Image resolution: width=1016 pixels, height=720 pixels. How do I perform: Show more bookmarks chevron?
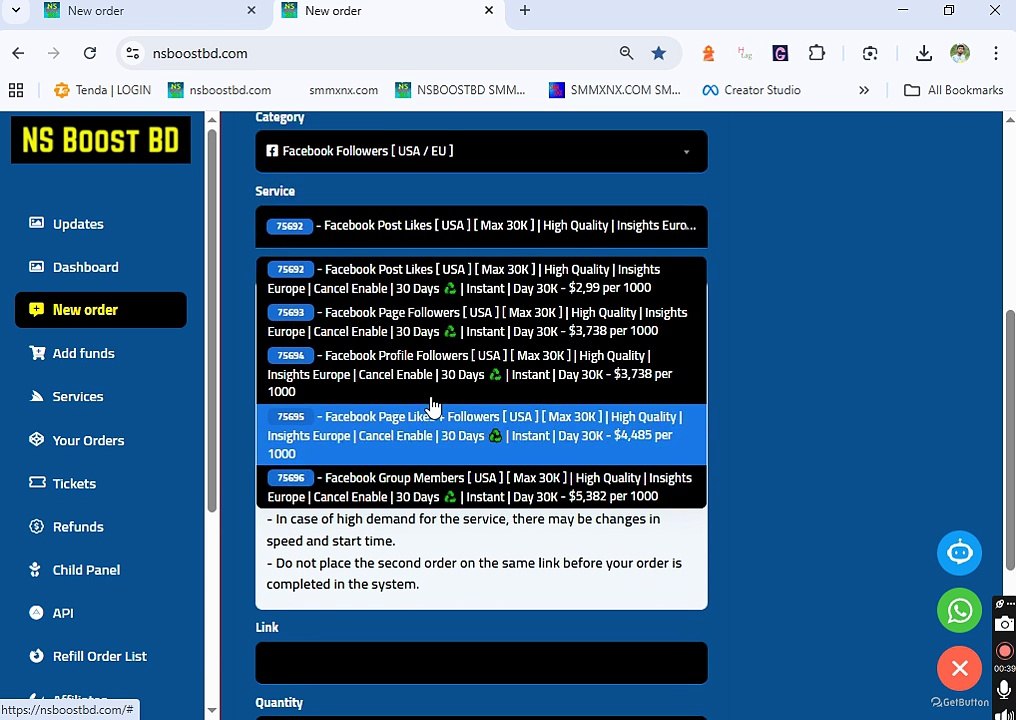point(864,90)
